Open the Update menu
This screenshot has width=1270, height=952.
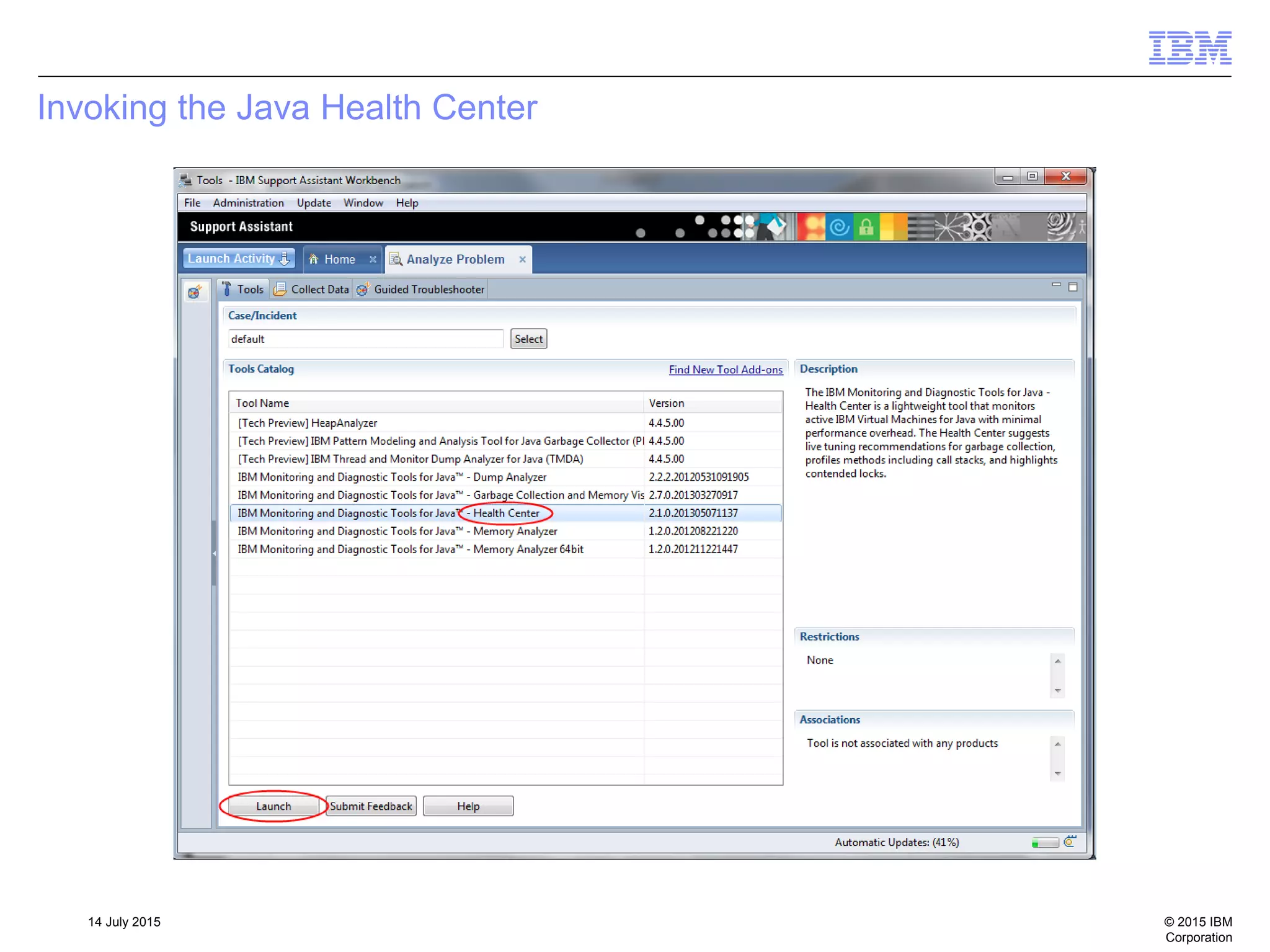pyautogui.click(x=314, y=203)
